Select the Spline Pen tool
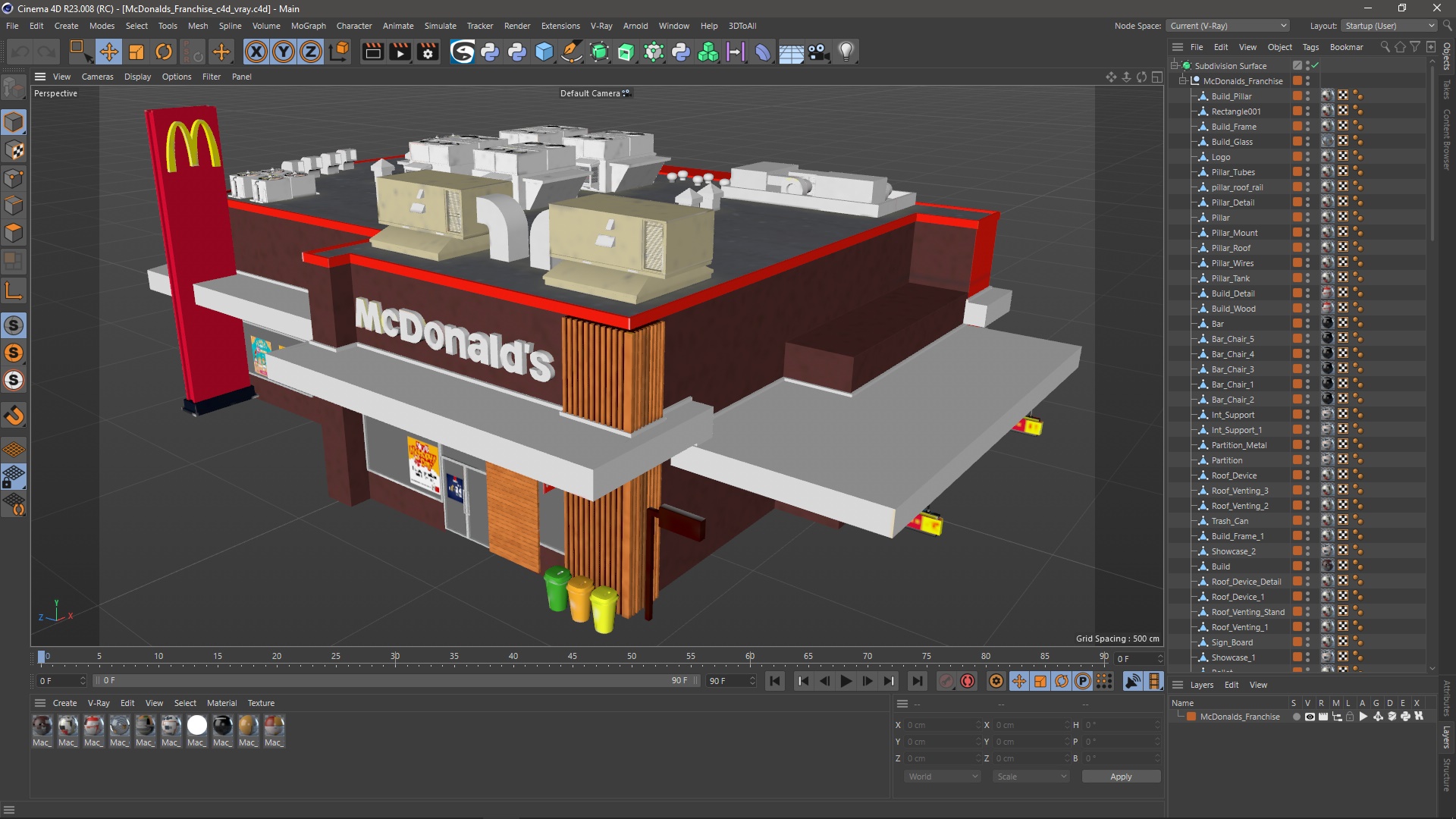The width and height of the screenshot is (1456, 819). (572, 52)
